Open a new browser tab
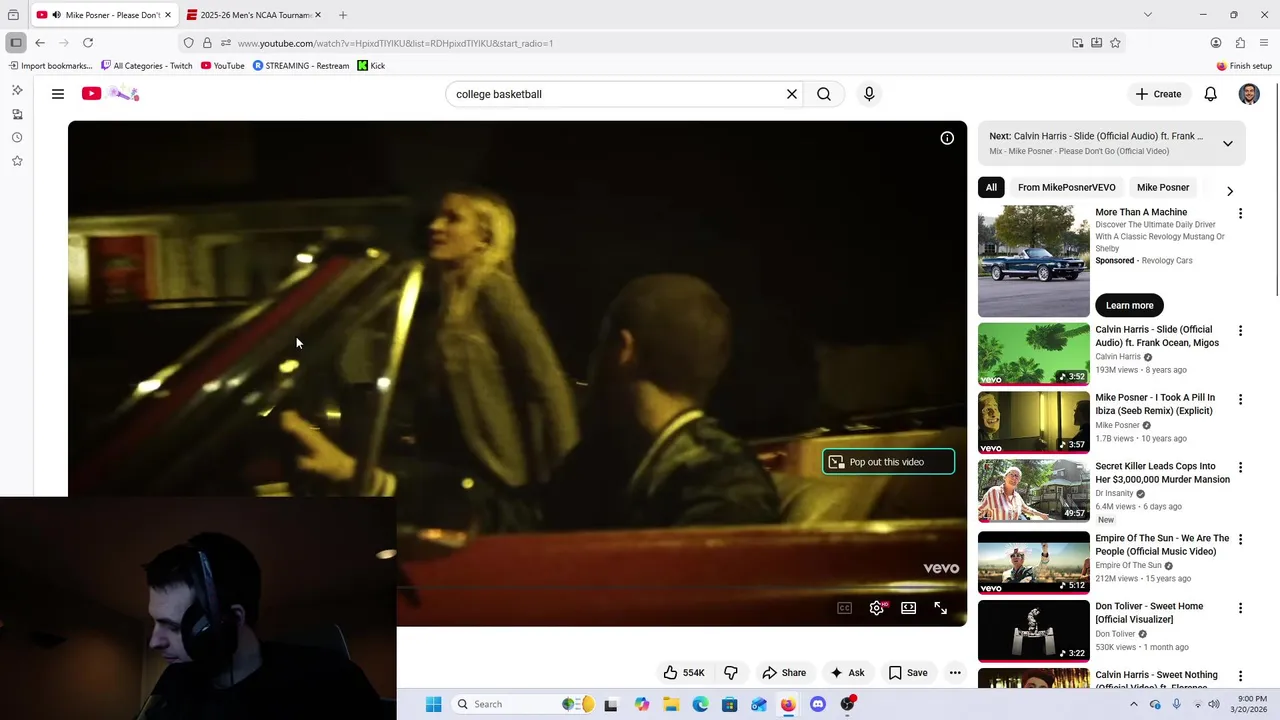 tap(343, 15)
